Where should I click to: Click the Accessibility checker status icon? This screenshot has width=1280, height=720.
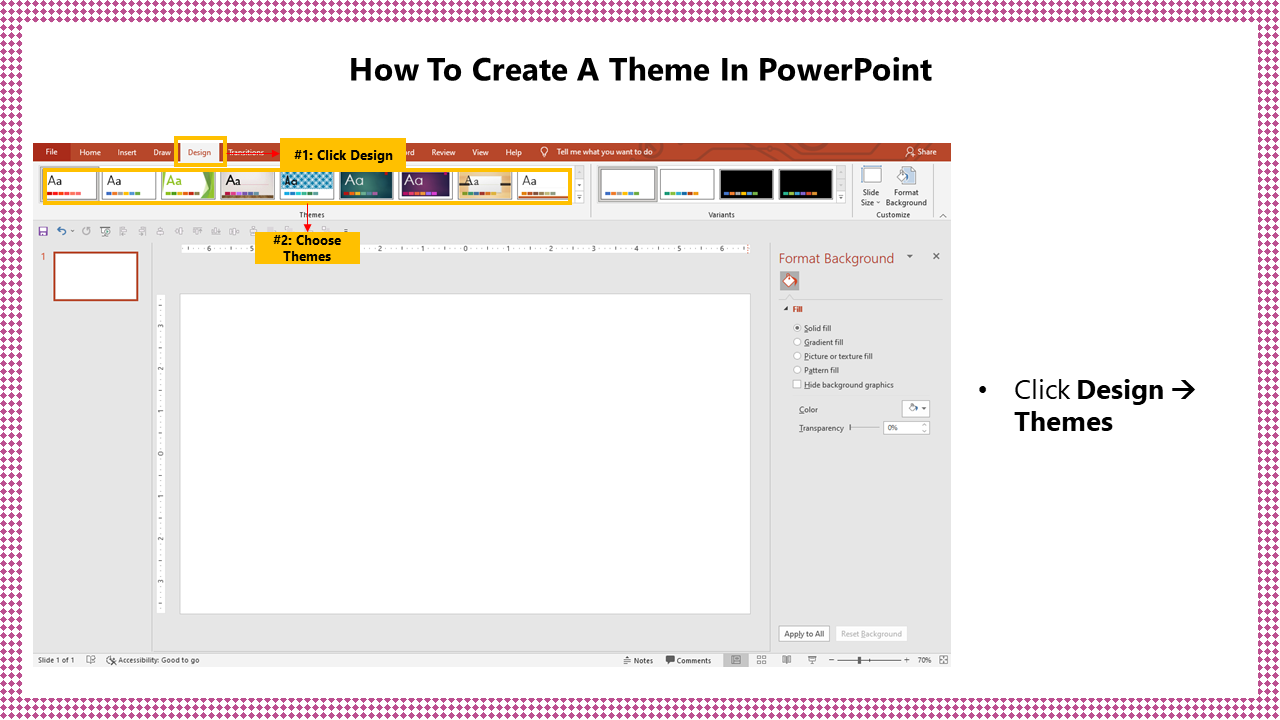tap(111, 660)
